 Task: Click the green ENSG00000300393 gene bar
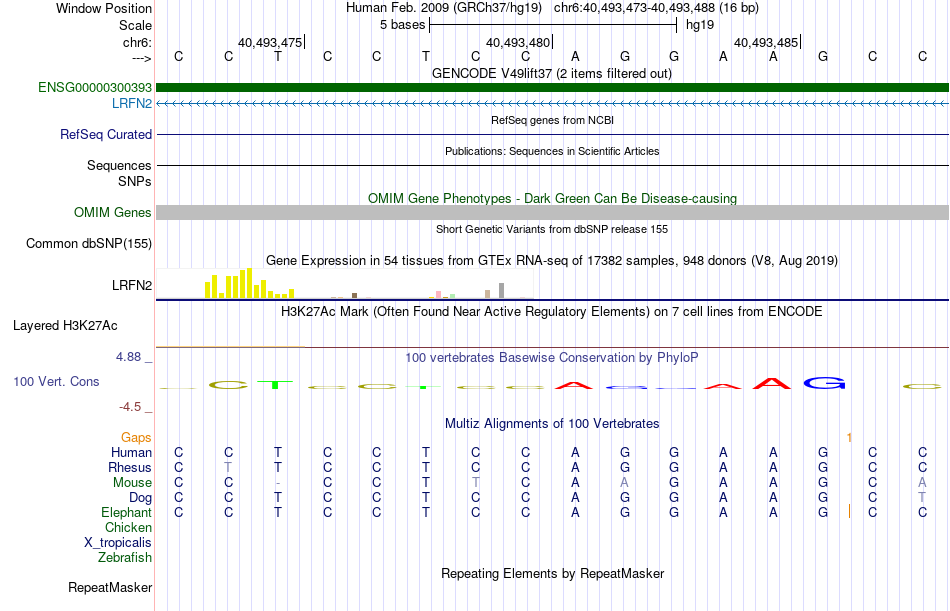552,87
